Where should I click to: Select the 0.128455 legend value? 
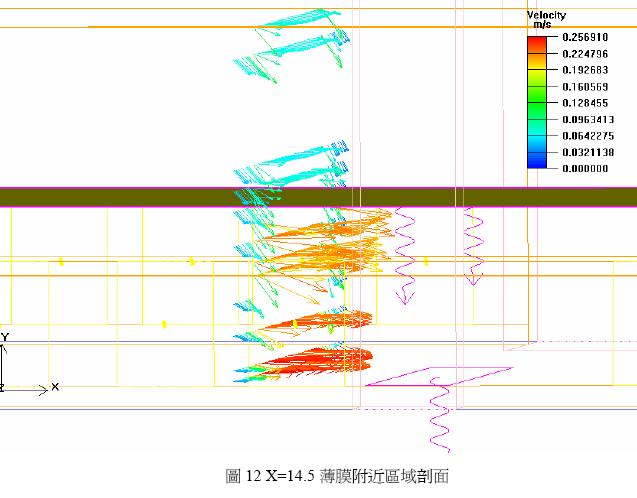click(x=585, y=103)
